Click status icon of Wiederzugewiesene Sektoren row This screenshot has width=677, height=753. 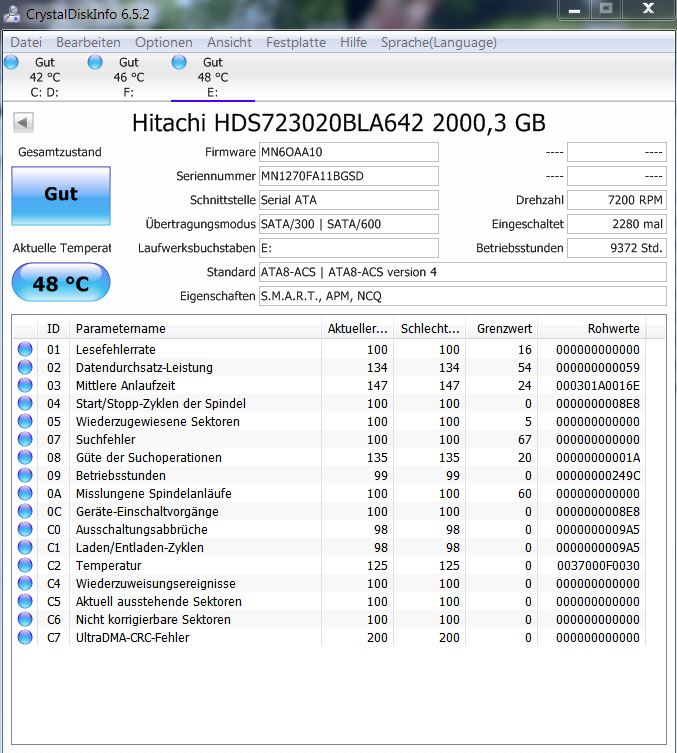click(25, 421)
